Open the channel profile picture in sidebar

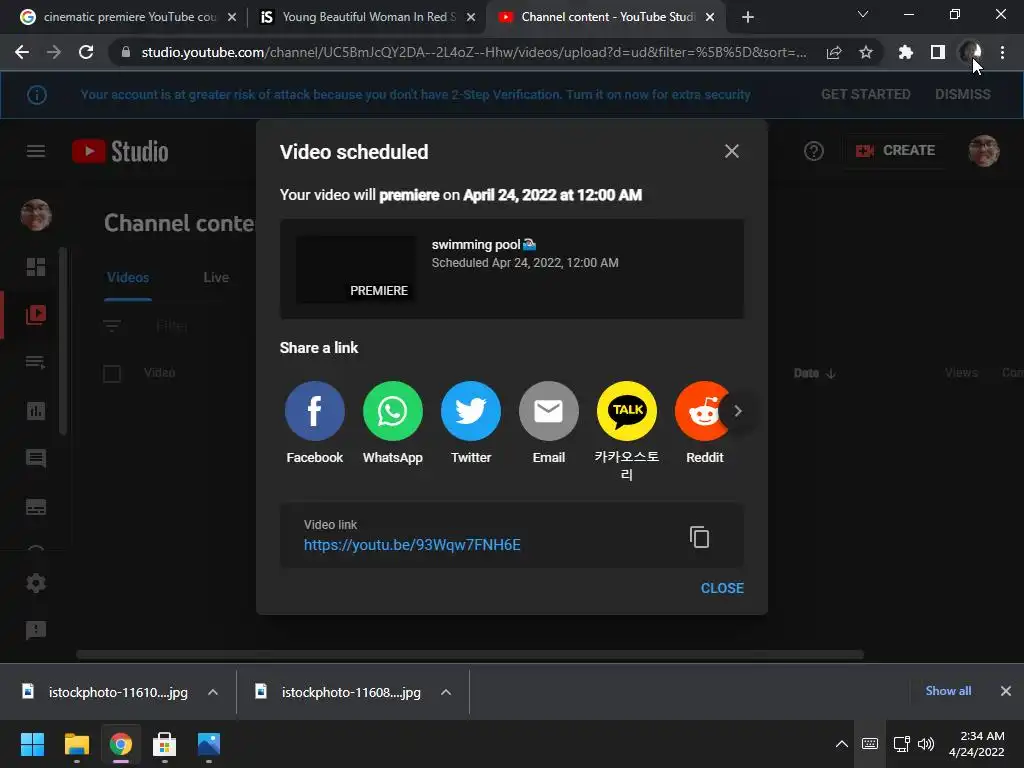pyautogui.click(x=36, y=215)
